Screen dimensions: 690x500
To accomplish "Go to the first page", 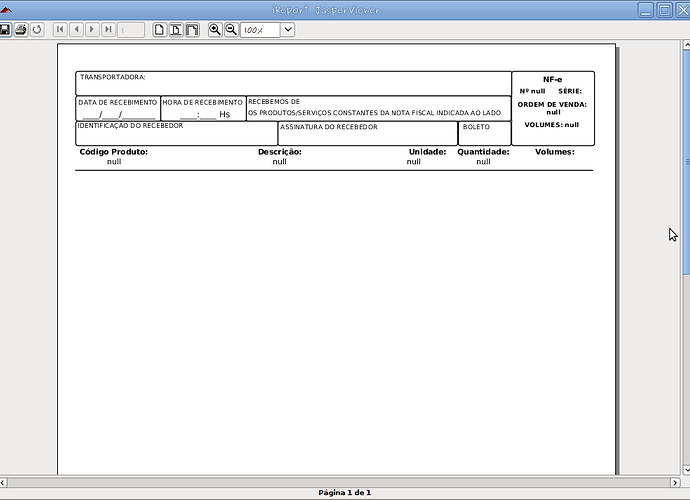I will [x=60, y=30].
